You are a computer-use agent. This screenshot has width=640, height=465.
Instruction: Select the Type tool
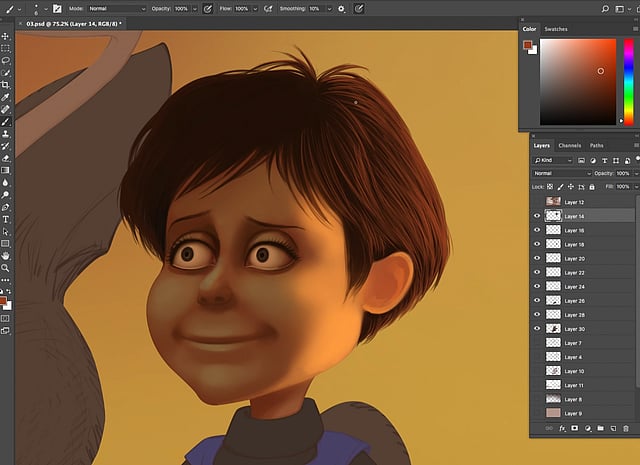5,219
